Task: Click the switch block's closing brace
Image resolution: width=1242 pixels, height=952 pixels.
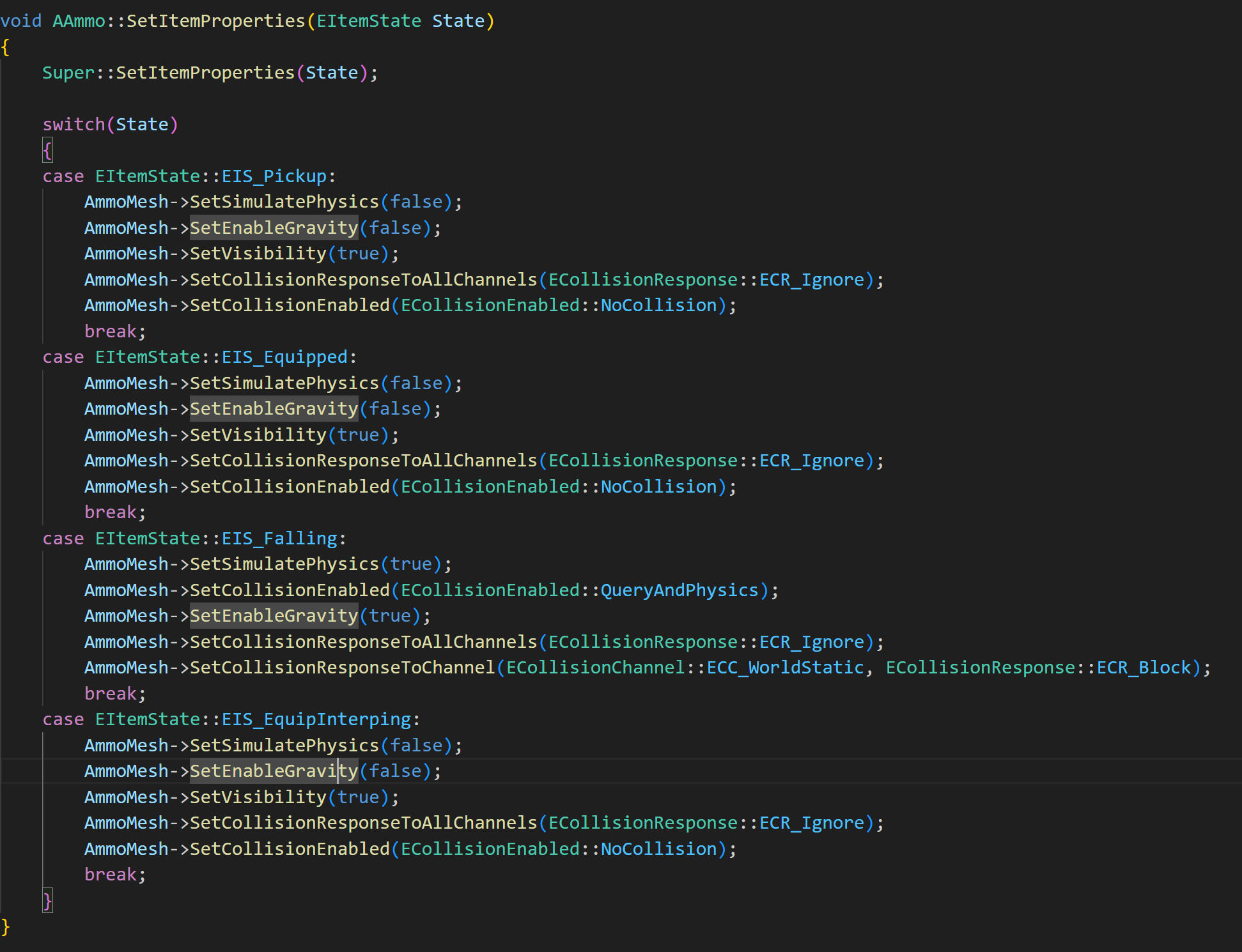Action: pyautogui.click(x=47, y=901)
